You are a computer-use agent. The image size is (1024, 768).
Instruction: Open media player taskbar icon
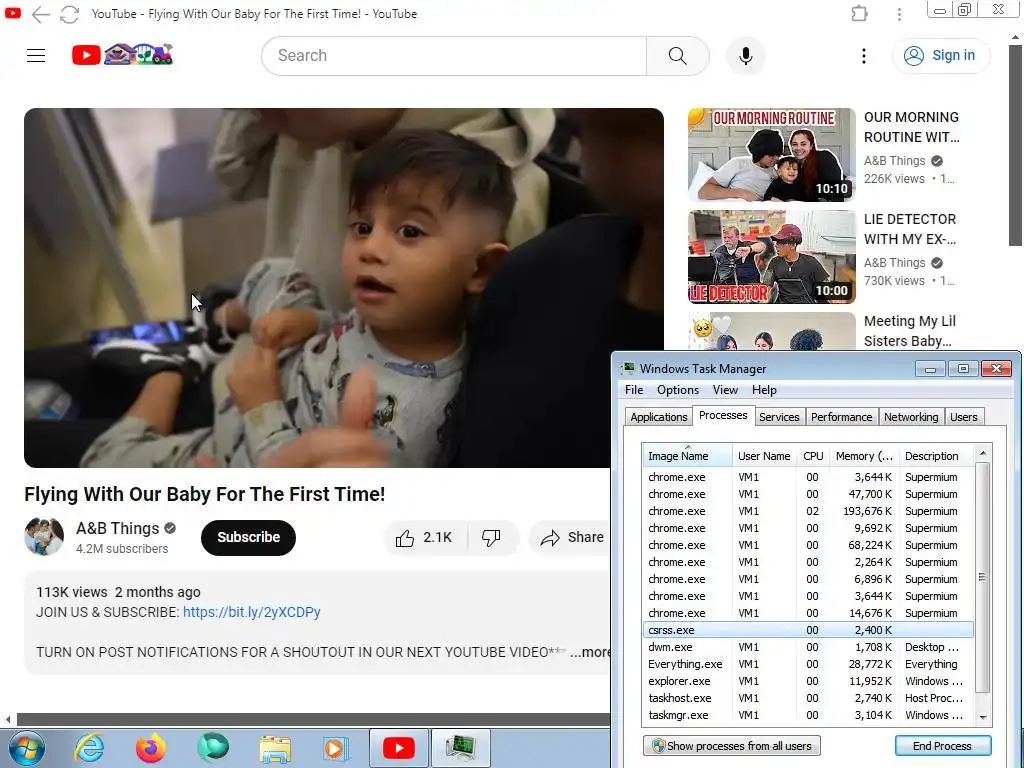point(336,748)
